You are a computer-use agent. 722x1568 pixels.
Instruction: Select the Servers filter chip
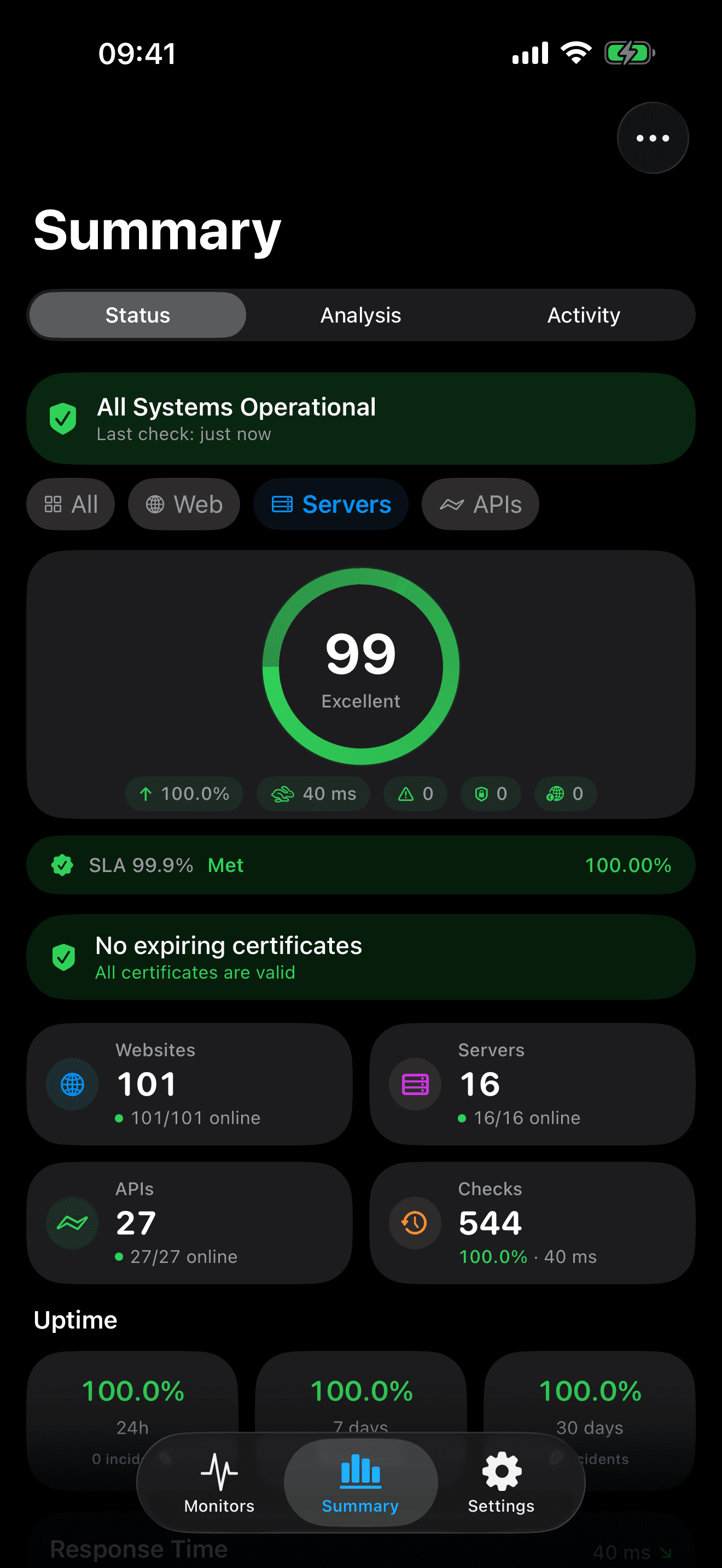(x=330, y=504)
